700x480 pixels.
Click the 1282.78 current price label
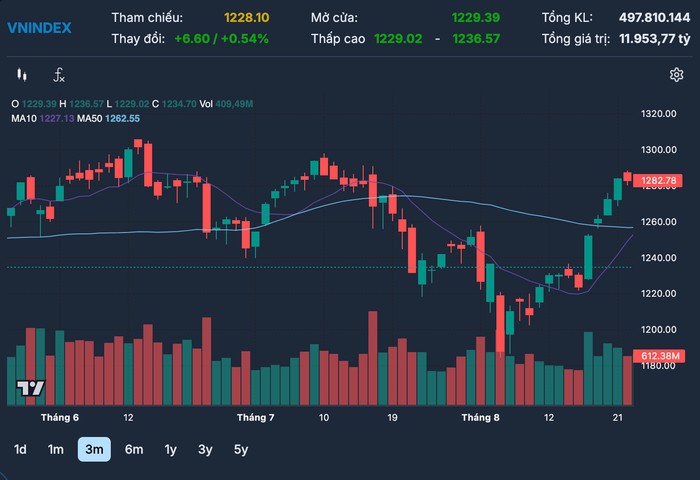(x=658, y=180)
